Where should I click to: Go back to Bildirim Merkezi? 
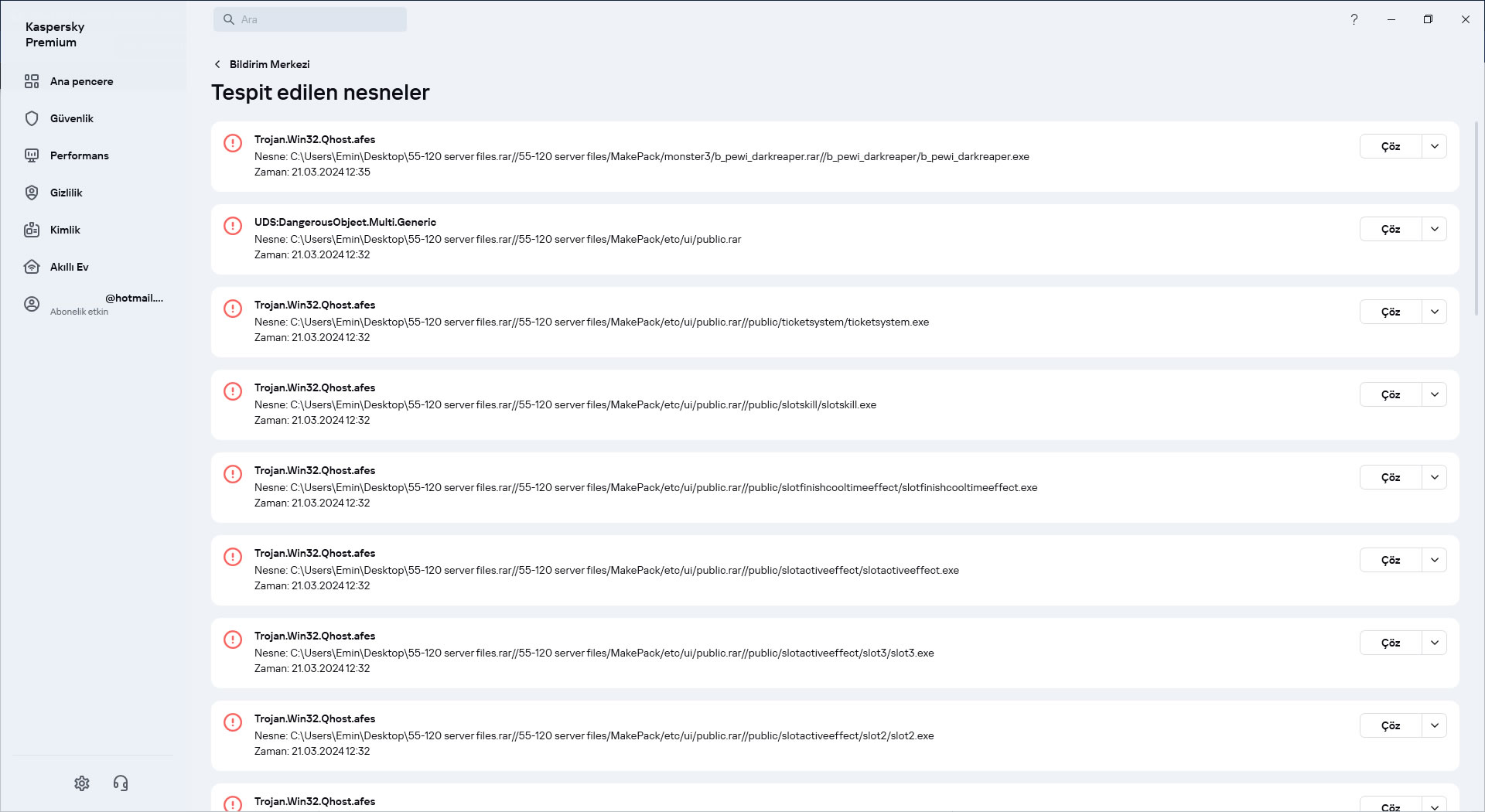[x=269, y=64]
